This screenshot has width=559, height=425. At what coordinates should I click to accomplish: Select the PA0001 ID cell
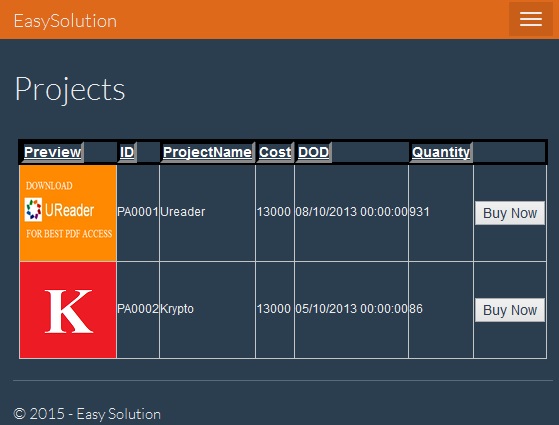[x=138, y=213]
